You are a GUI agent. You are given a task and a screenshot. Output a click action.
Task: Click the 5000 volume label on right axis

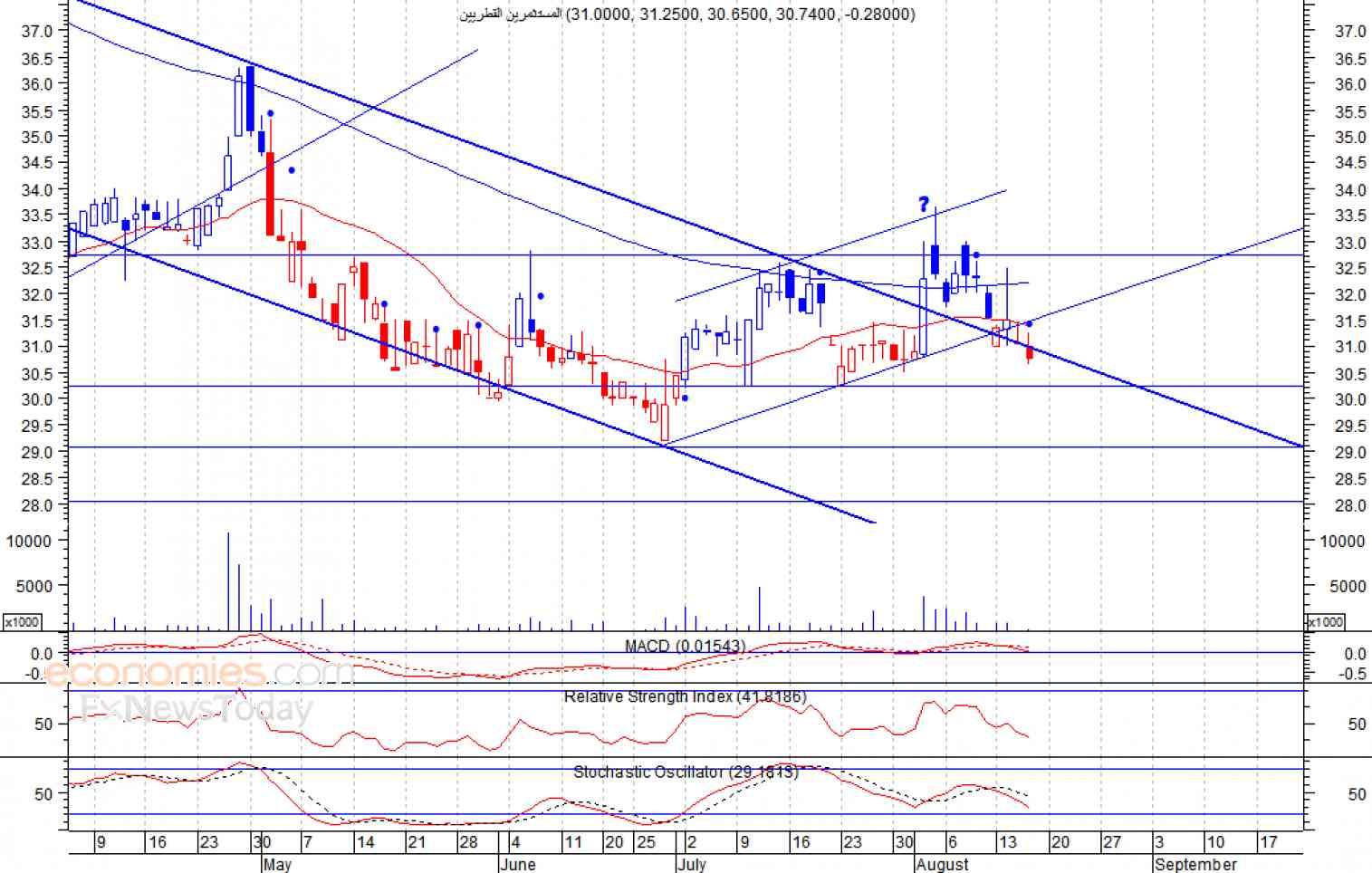pos(1348,586)
